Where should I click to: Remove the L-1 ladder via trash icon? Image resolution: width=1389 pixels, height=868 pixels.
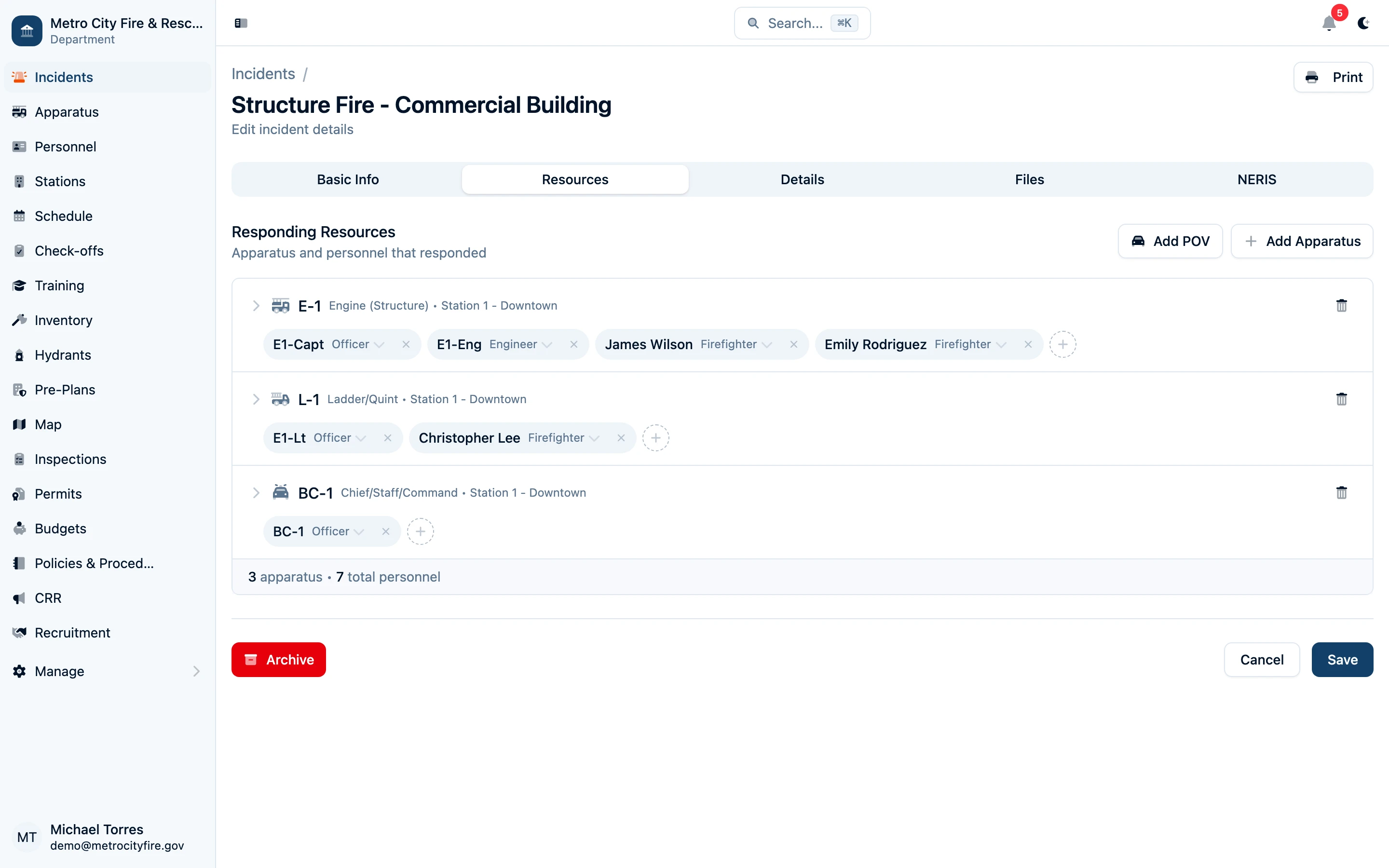coord(1341,398)
